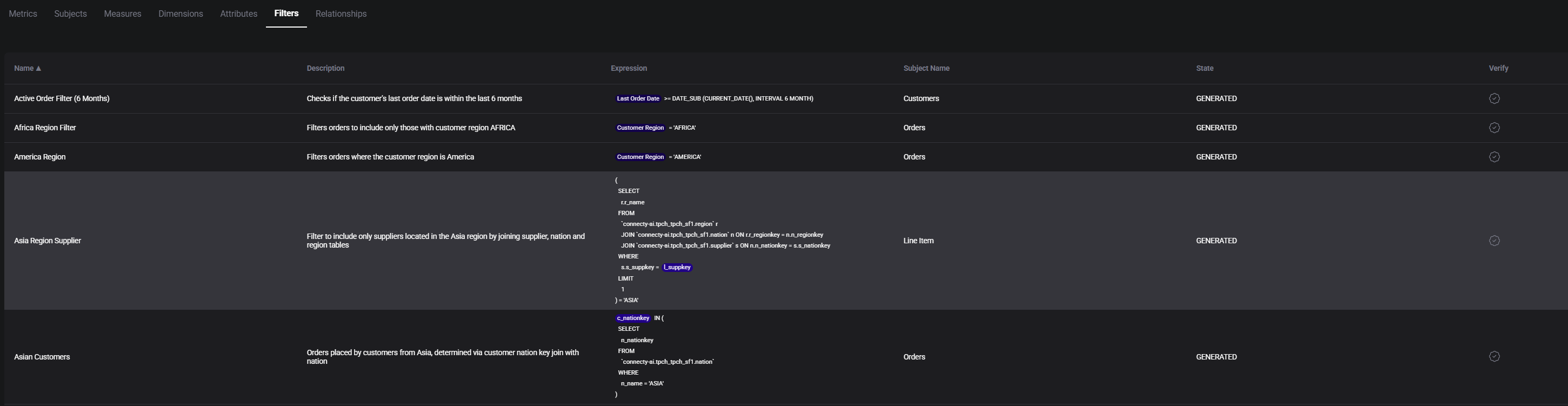Click the l_suppkey tag in expression
This screenshot has width=1568, height=406.
pos(677,267)
